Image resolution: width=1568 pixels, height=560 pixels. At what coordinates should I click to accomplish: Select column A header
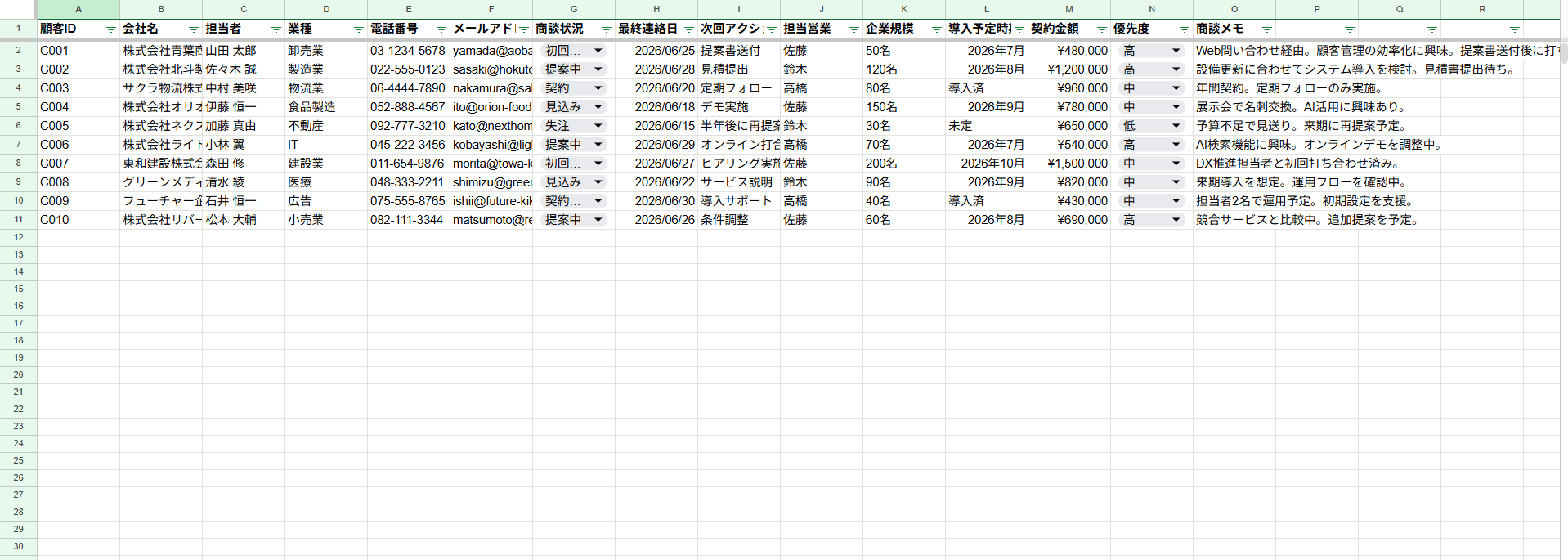click(78, 9)
